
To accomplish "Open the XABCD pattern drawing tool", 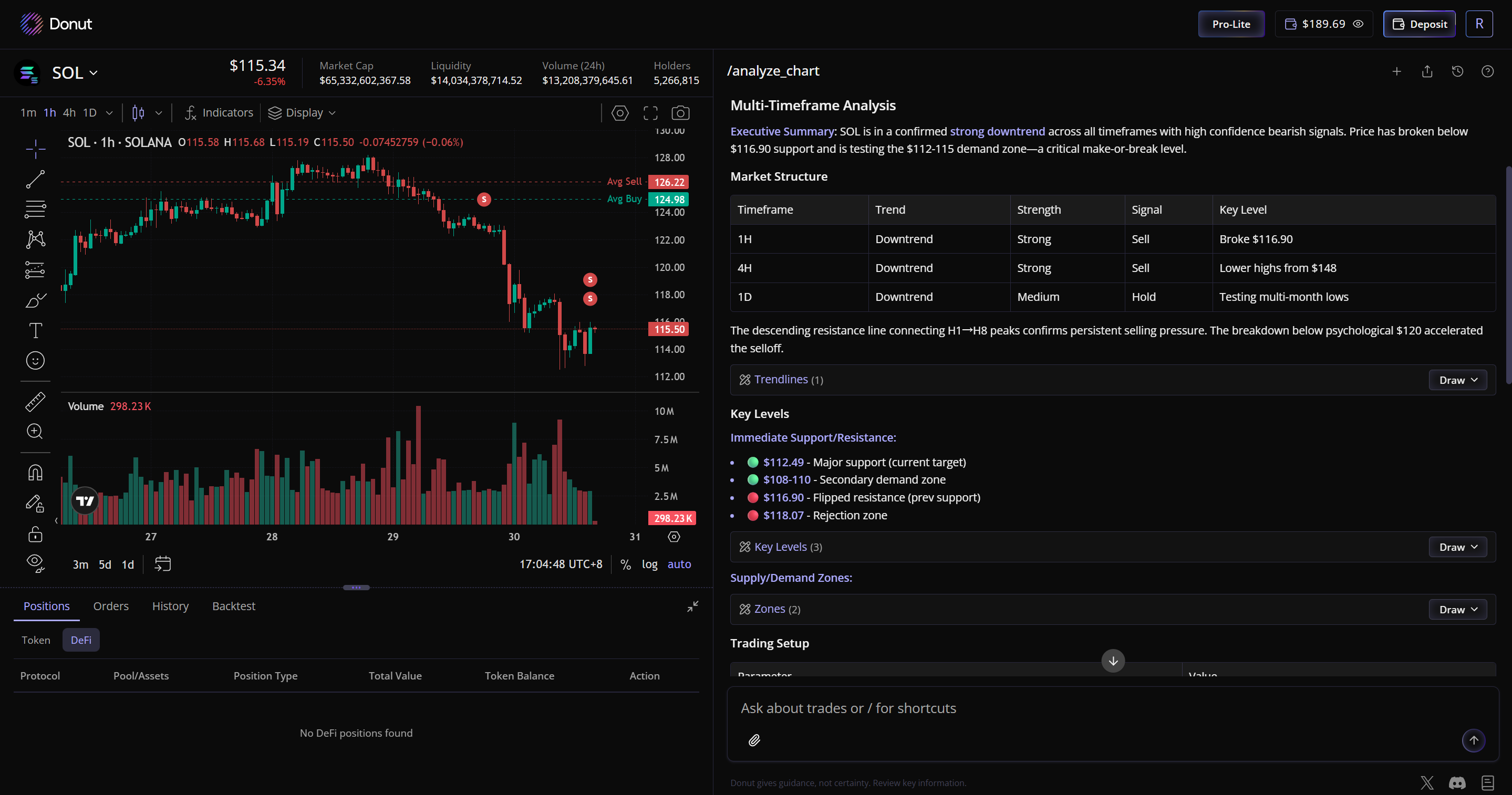I will [35, 239].
